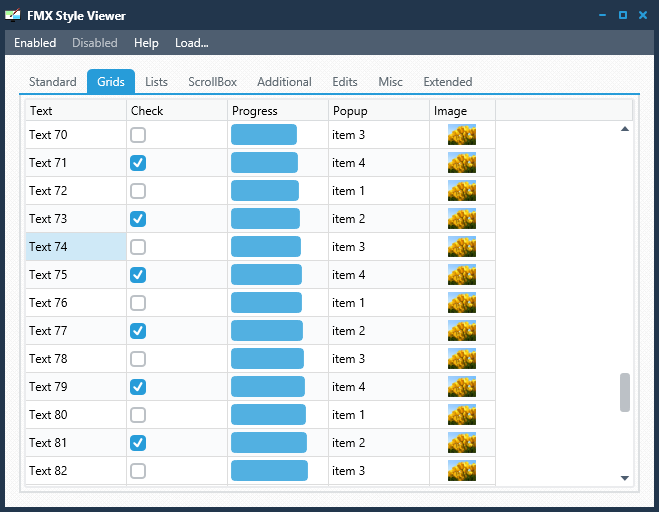The width and height of the screenshot is (659, 512).
Task: Switch to the Edits tab
Action: [x=345, y=82]
